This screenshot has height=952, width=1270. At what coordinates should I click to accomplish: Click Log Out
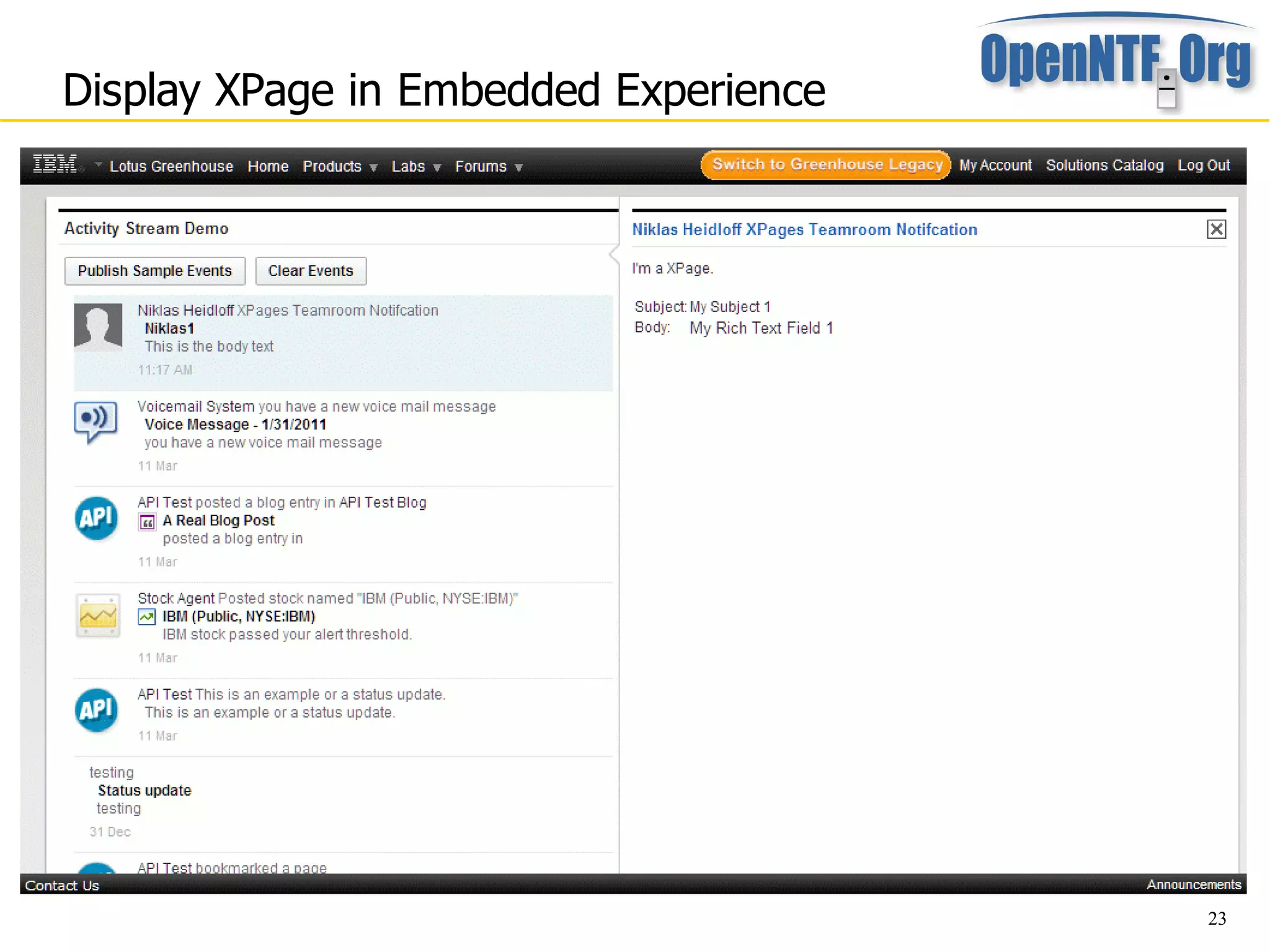[x=1204, y=165]
